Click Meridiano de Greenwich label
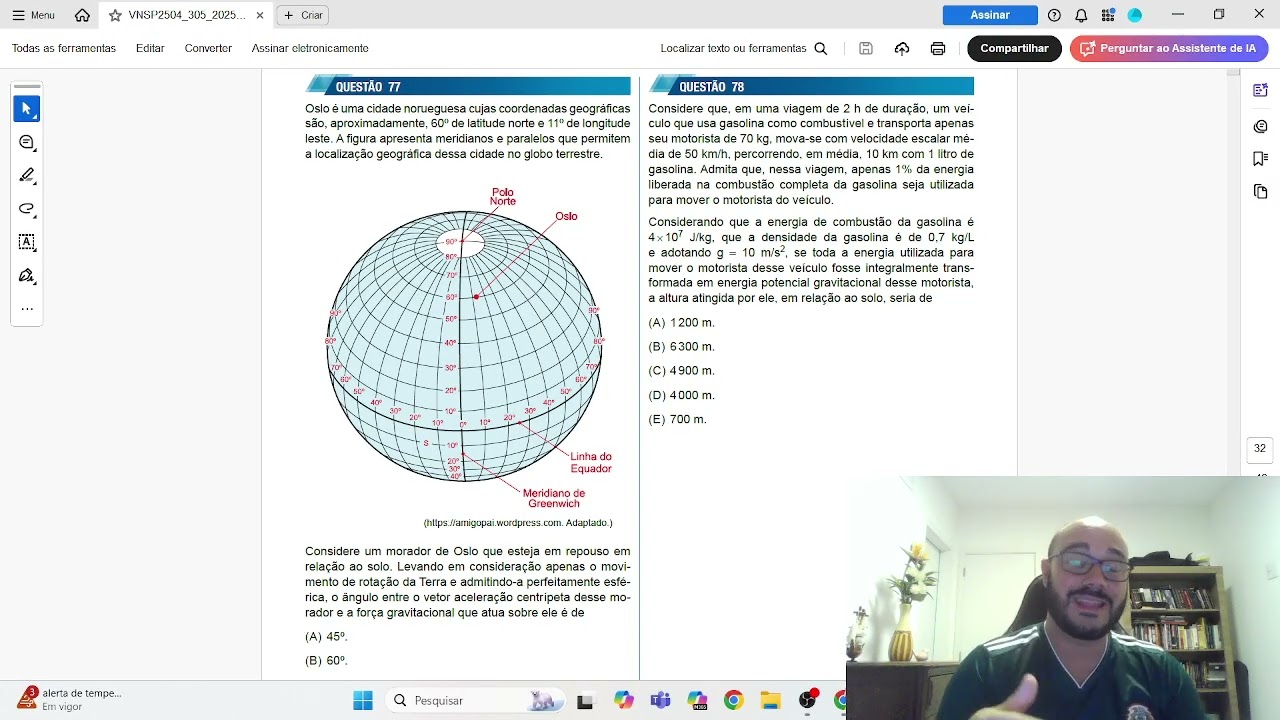This screenshot has height=720, width=1280. tap(554, 498)
